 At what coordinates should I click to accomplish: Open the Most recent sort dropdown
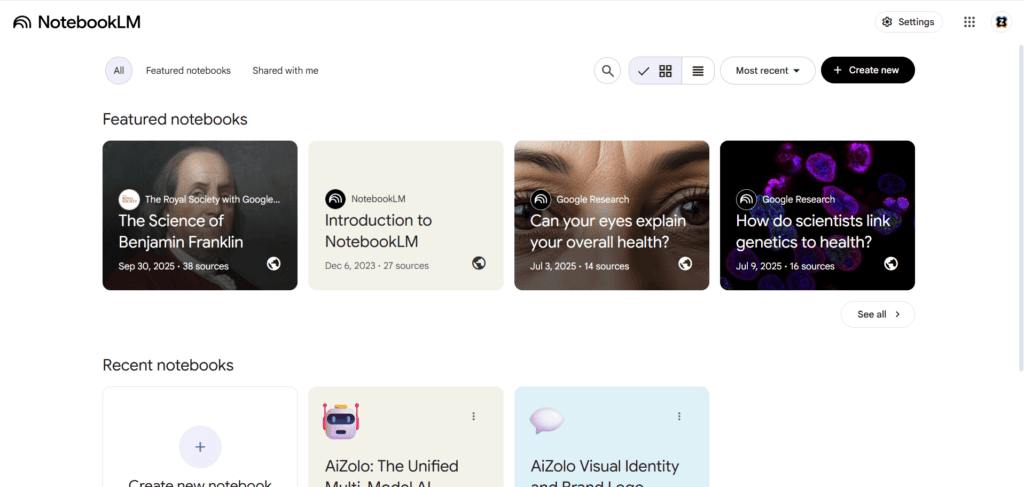tap(767, 71)
